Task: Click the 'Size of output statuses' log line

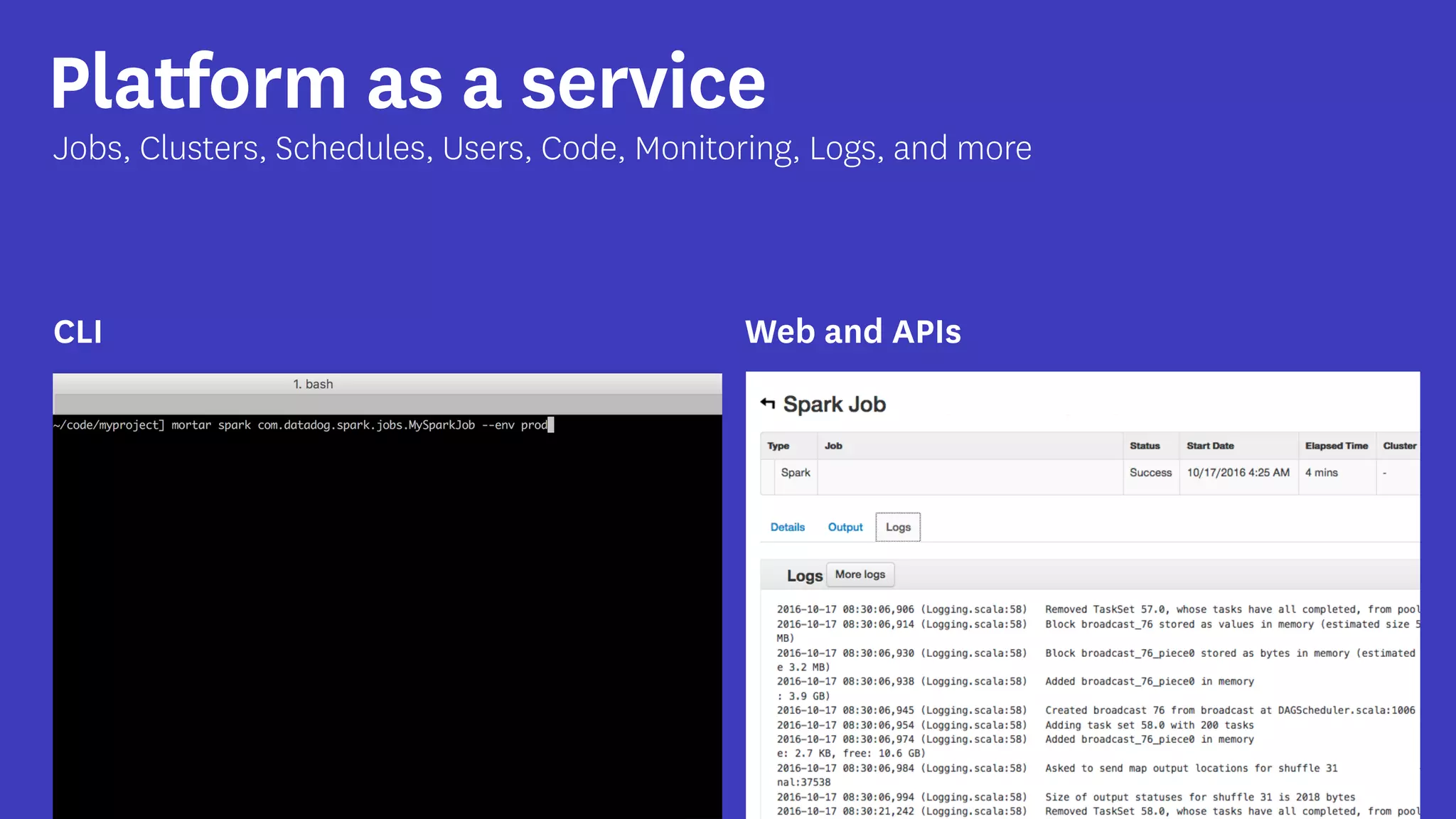Action: pyautogui.click(x=1066, y=797)
